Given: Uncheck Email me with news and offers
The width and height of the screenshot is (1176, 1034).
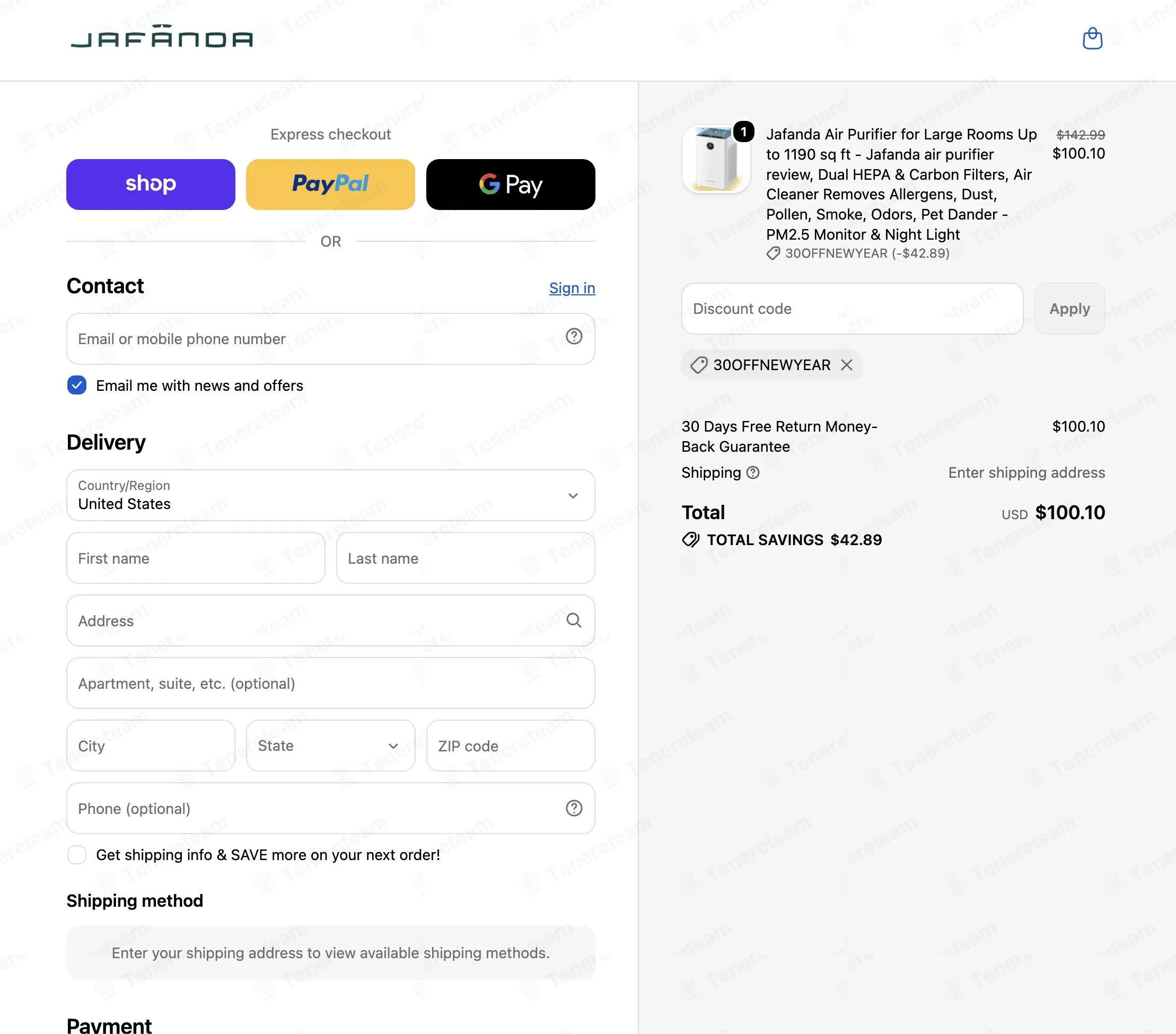Looking at the screenshot, I should 77,385.
